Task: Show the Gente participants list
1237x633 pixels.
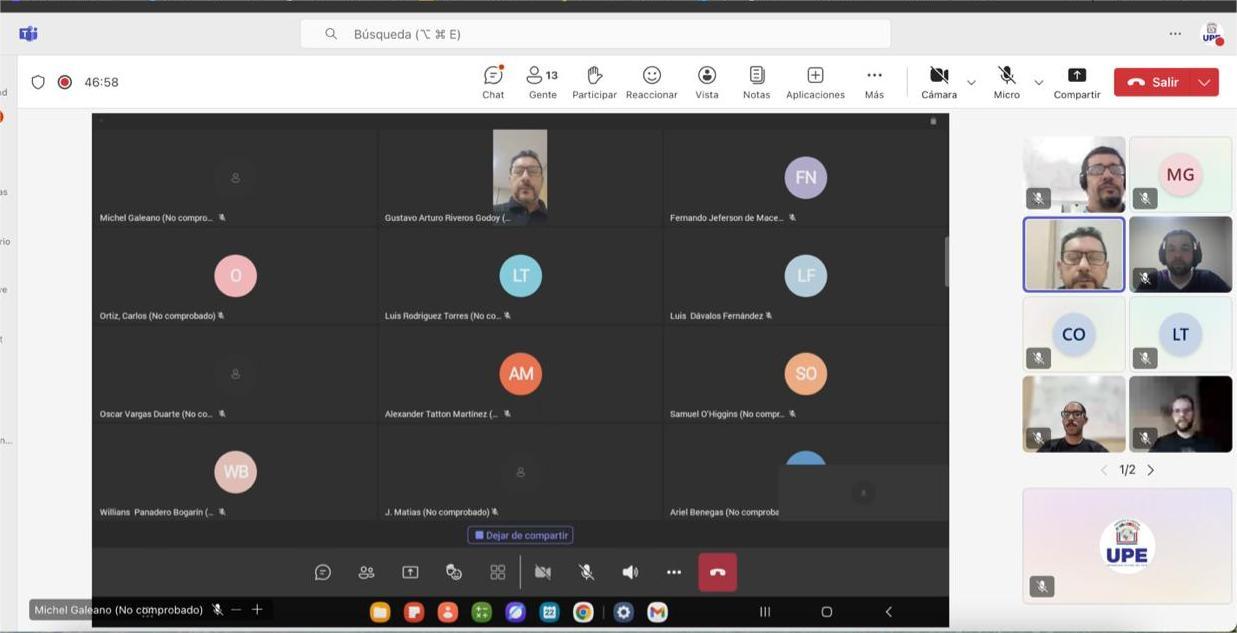Action: [542, 82]
